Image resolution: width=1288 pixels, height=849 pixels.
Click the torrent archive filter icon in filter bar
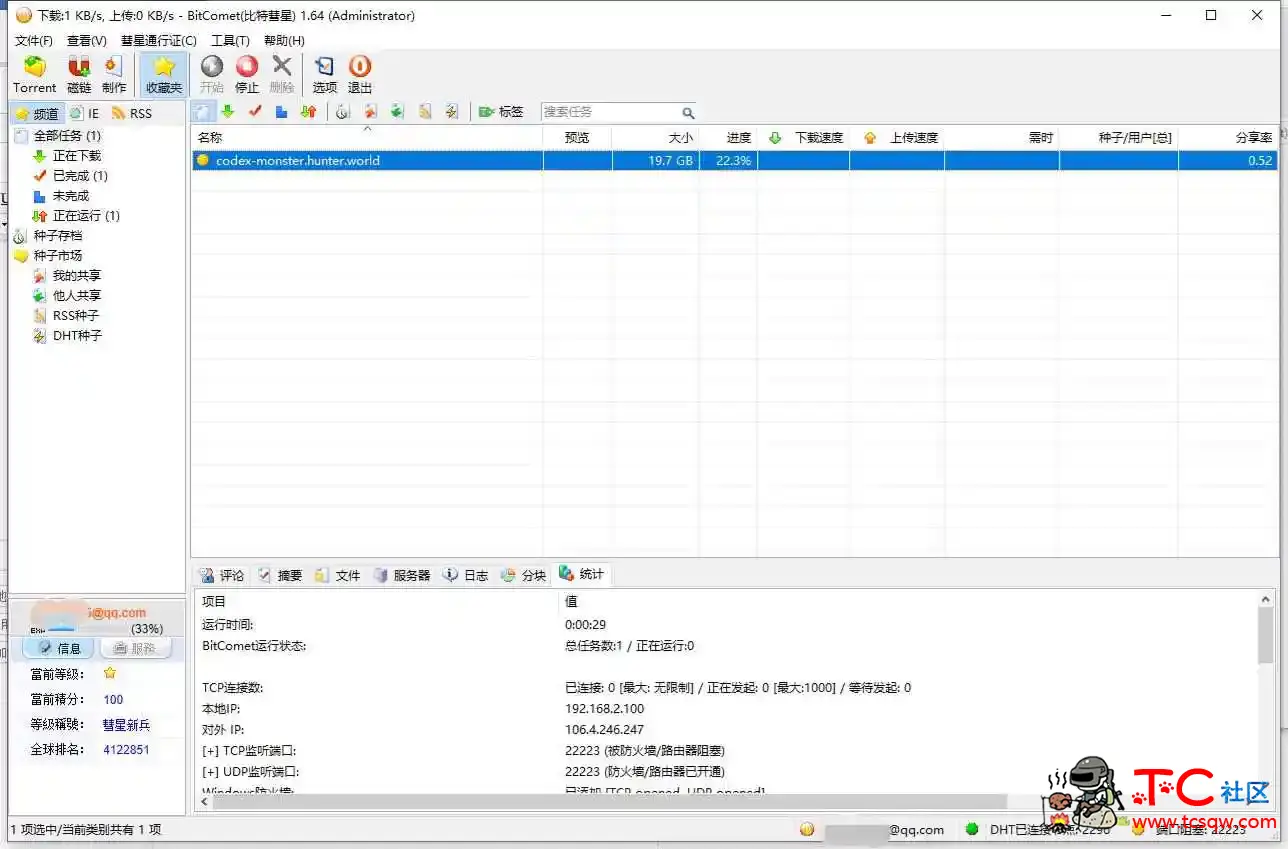point(342,112)
